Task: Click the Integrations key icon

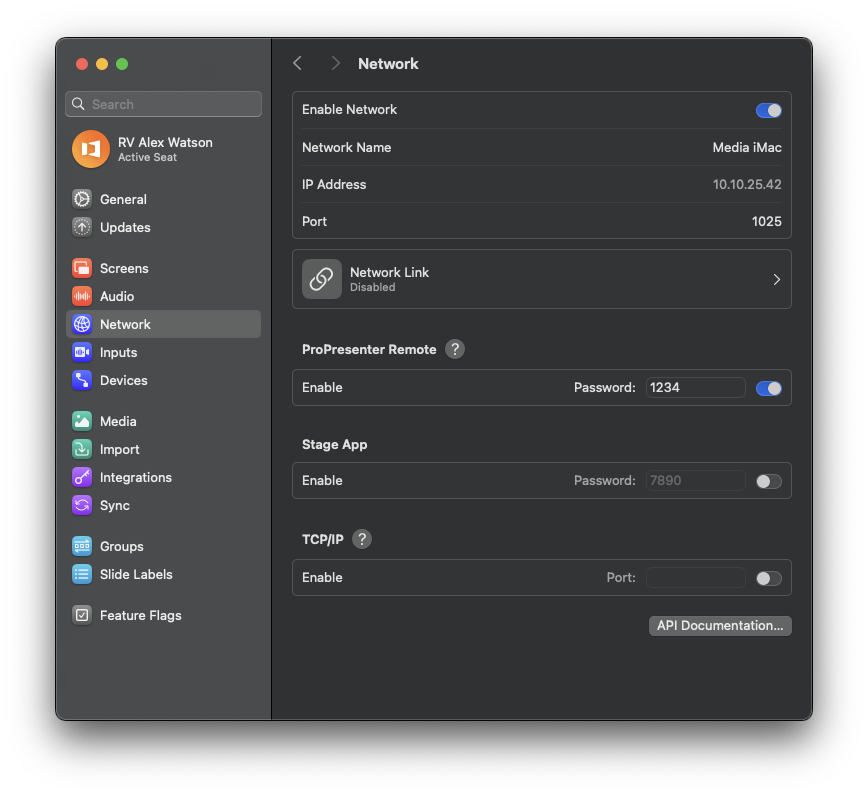Action: [x=82, y=477]
